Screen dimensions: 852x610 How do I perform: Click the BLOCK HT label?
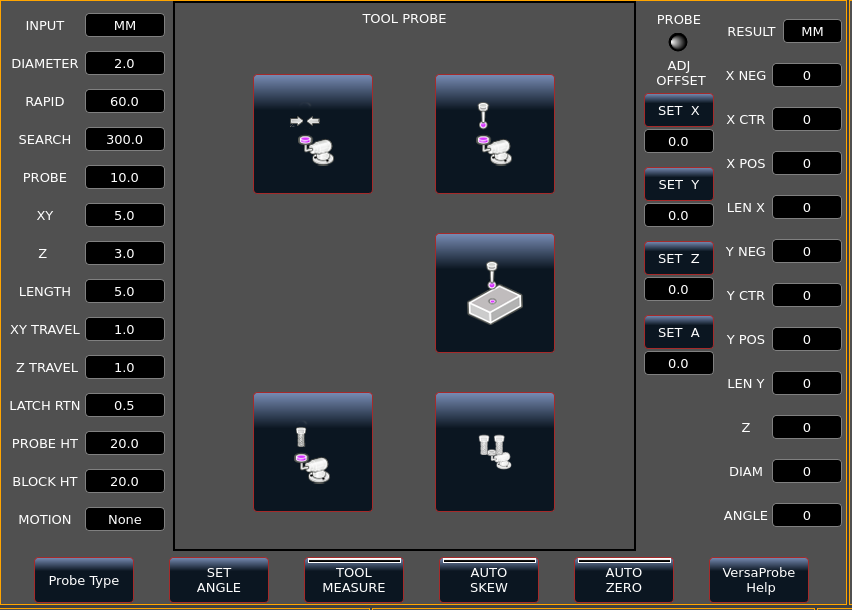coord(45,481)
